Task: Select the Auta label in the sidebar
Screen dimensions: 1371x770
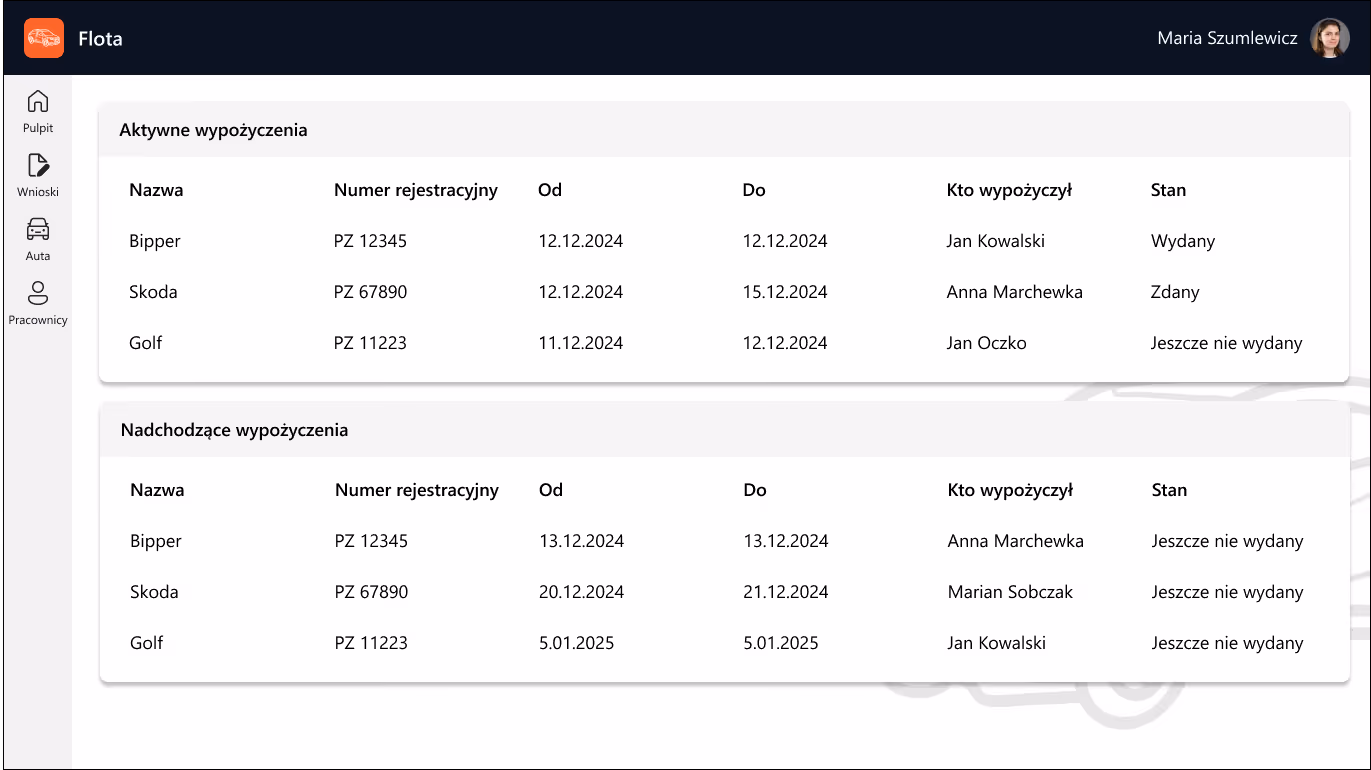Action: [38, 256]
